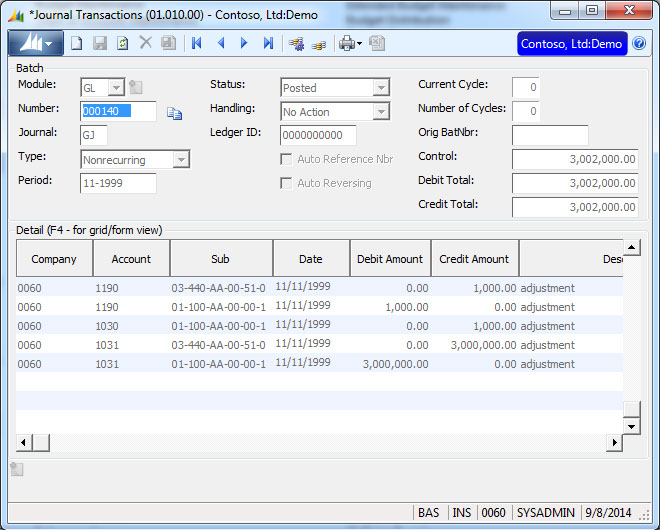The height and width of the screenshot is (530, 660).
Task: Click the 0060 status bar company ID
Action: click(493, 512)
